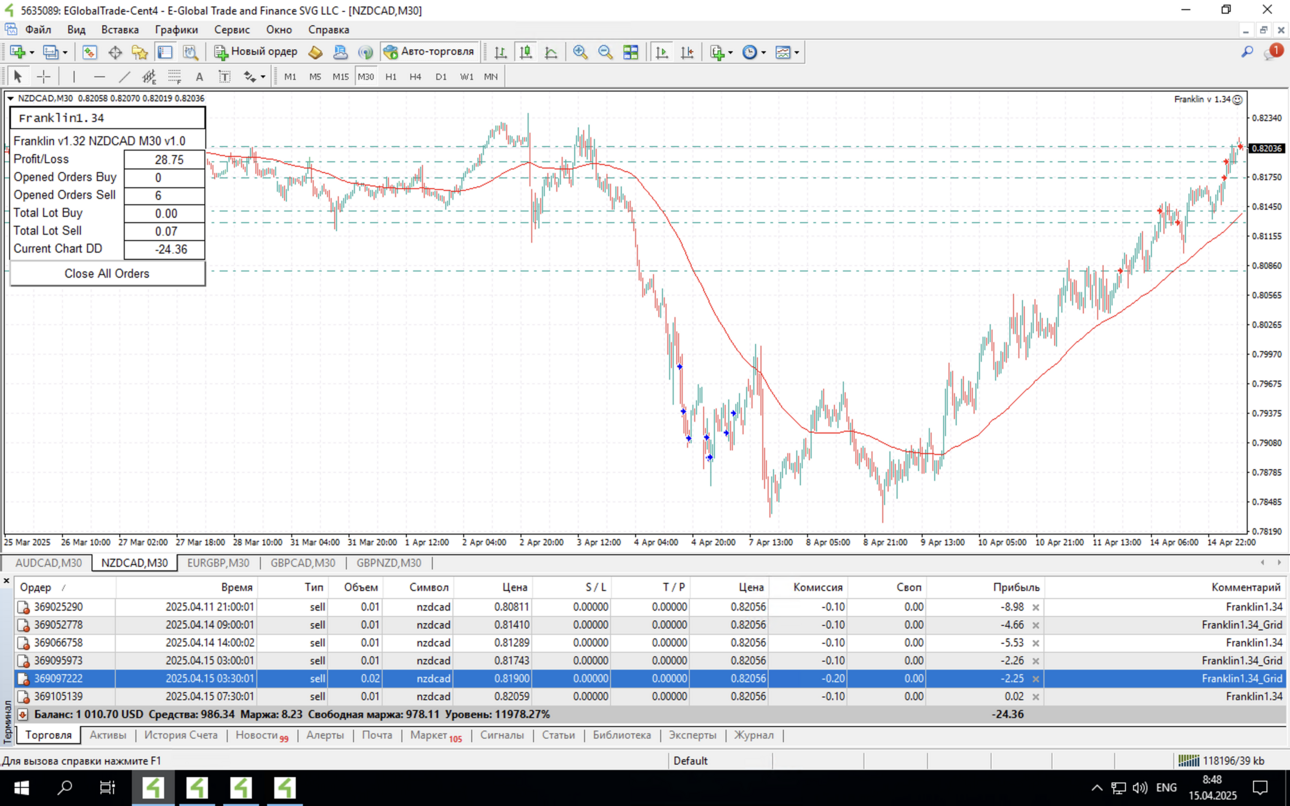This screenshot has width=1290, height=806.
Task: Click the tile windows icon
Action: pos(631,52)
